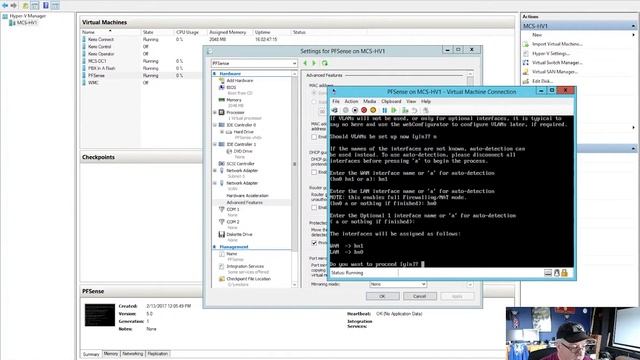Select Checkpoint File Location in Settings tree
640x360 pixels.
pyautogui.click(x=248, y=279)
